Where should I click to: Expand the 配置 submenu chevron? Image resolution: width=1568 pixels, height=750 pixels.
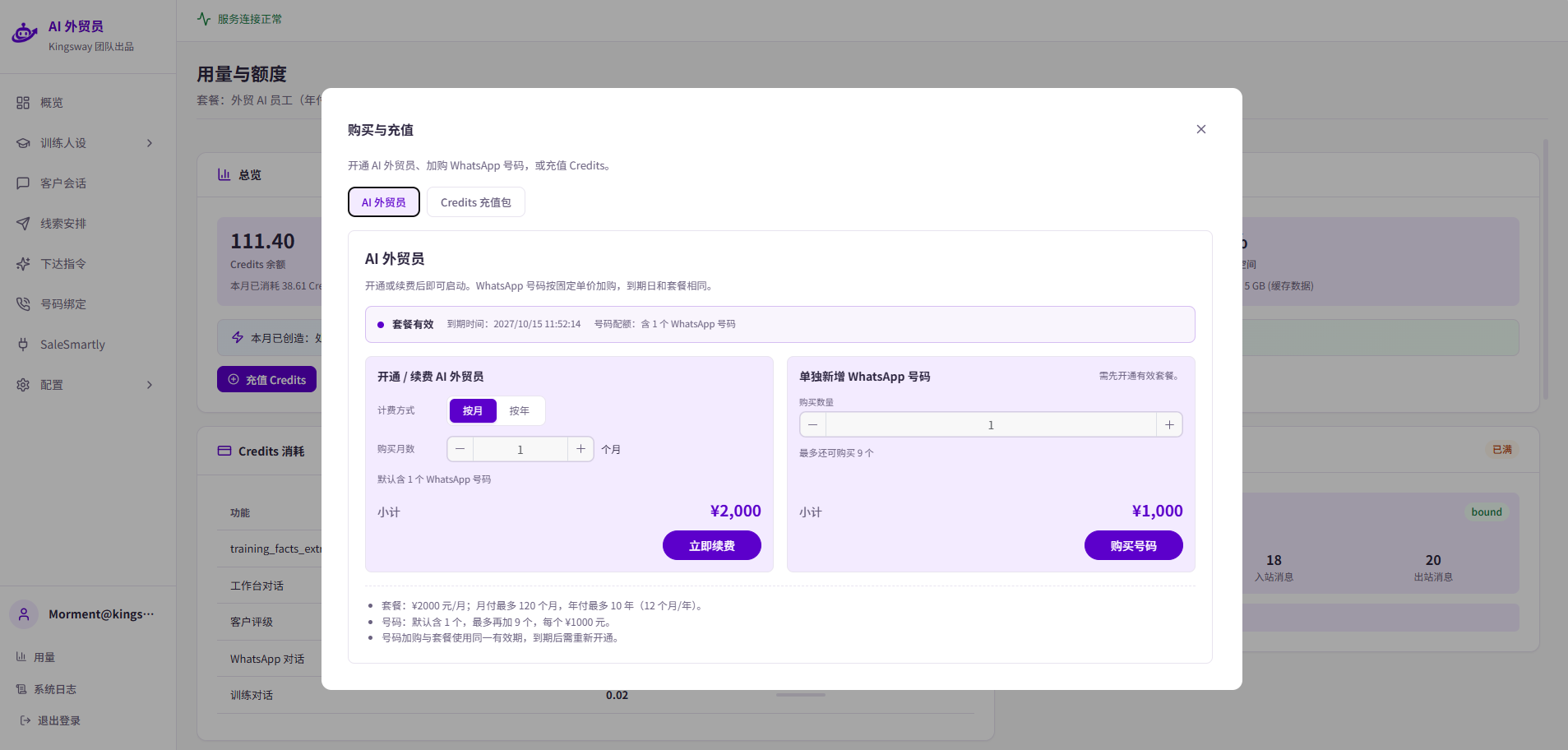(150, 385)
